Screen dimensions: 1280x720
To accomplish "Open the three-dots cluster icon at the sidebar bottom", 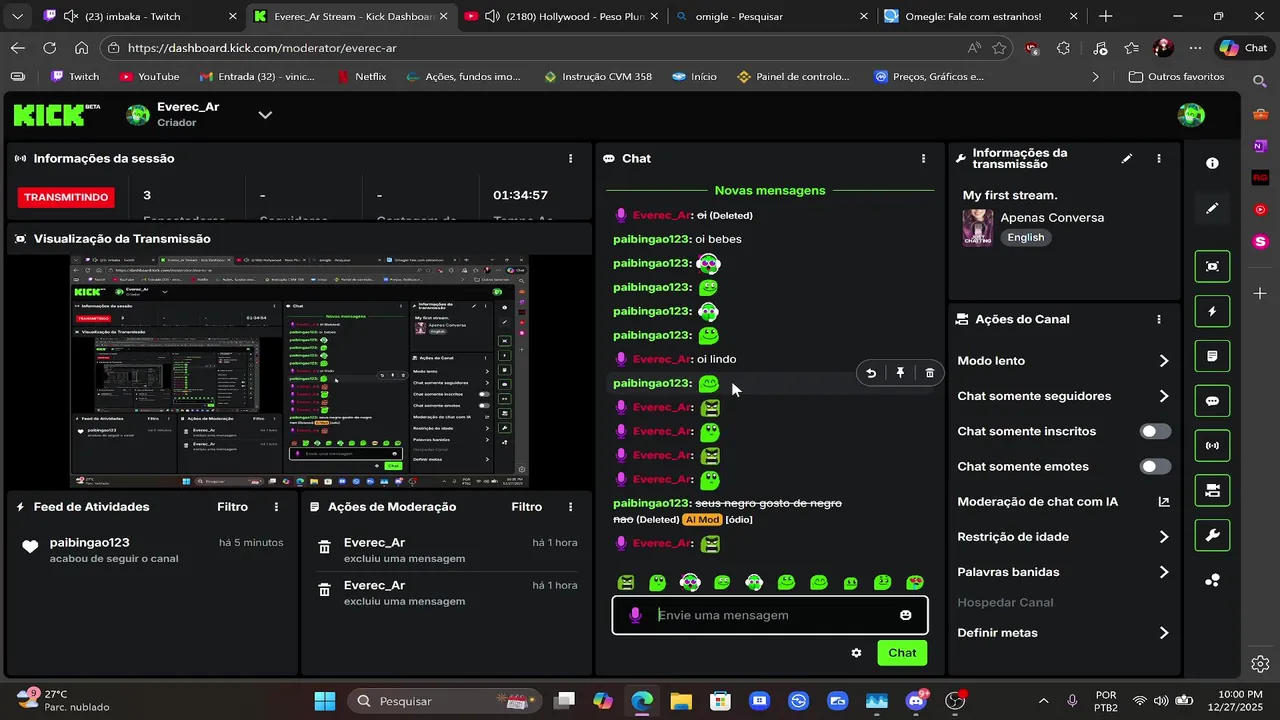I will tap(1212, 580).
